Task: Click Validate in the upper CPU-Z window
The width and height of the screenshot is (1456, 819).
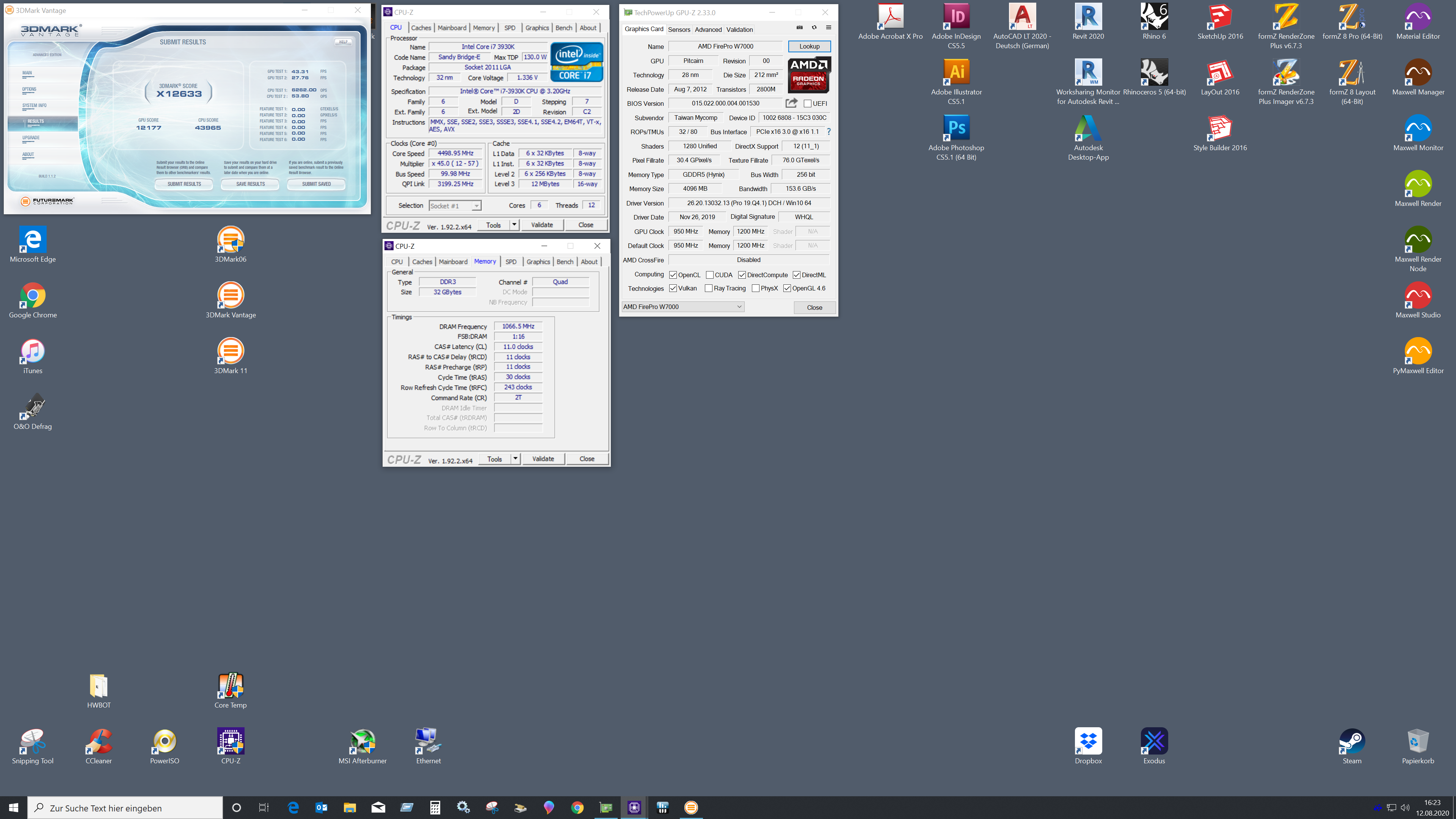Action: pyautogui.click(x=542, y=225)
